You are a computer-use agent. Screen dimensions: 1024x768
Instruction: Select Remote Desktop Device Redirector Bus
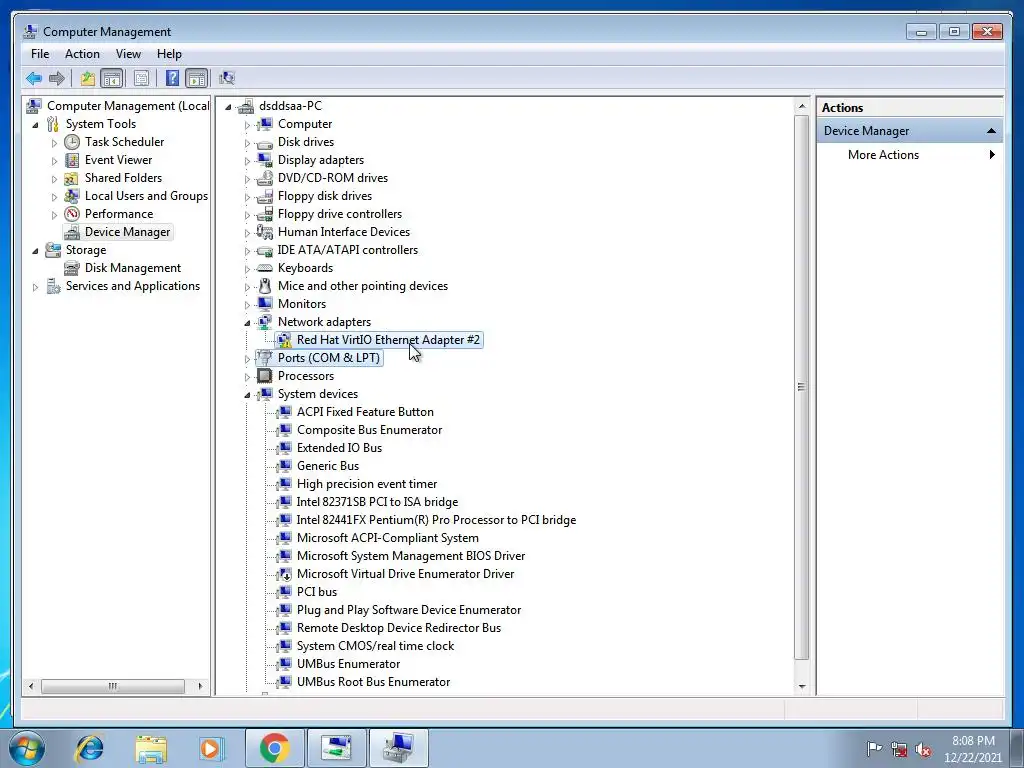click(399, 628)
